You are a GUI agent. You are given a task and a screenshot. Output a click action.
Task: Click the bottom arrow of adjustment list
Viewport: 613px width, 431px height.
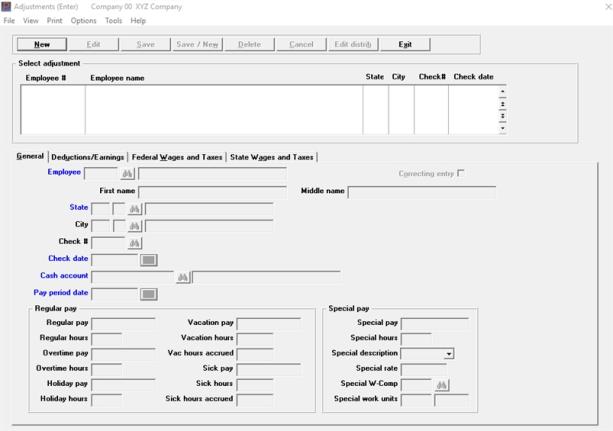pos(502,129)
